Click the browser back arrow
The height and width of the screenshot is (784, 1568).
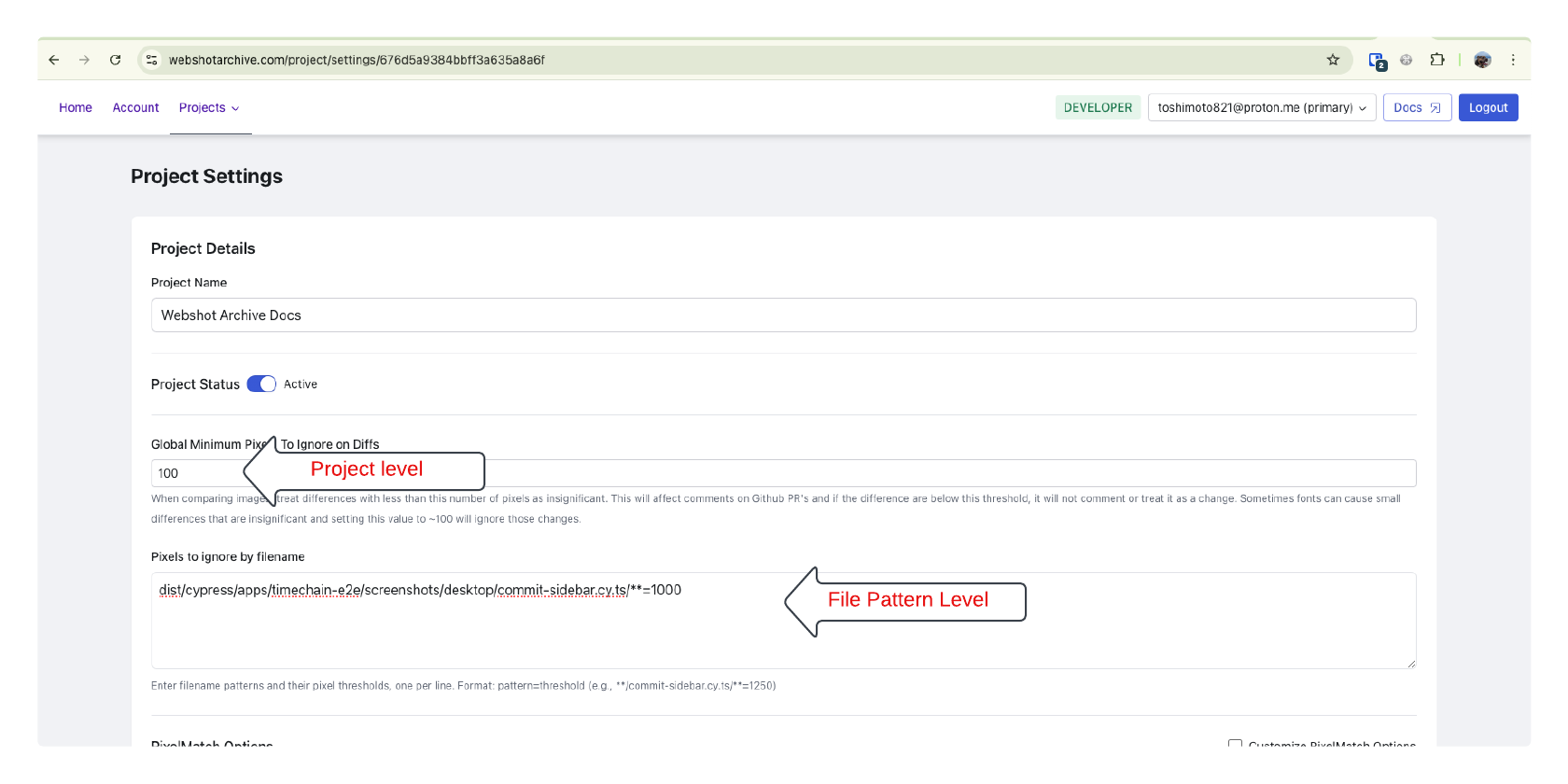(54, 60)
